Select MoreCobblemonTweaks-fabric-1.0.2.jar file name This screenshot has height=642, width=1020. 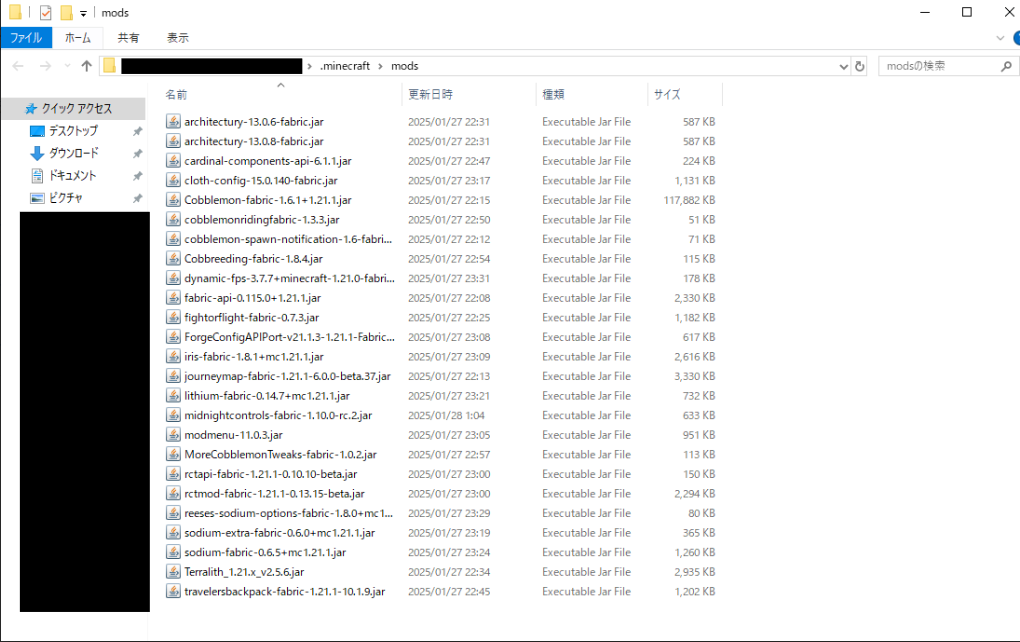pyautogui.click(x=280, y=454)
